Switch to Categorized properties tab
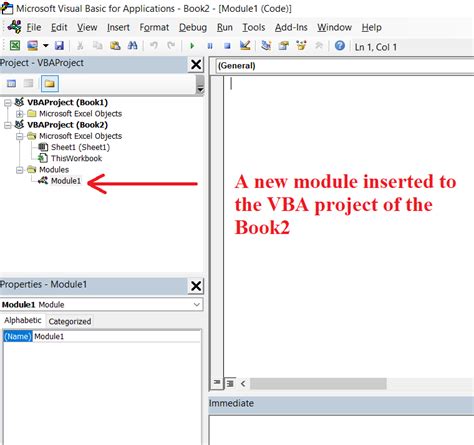 point(70,321)
